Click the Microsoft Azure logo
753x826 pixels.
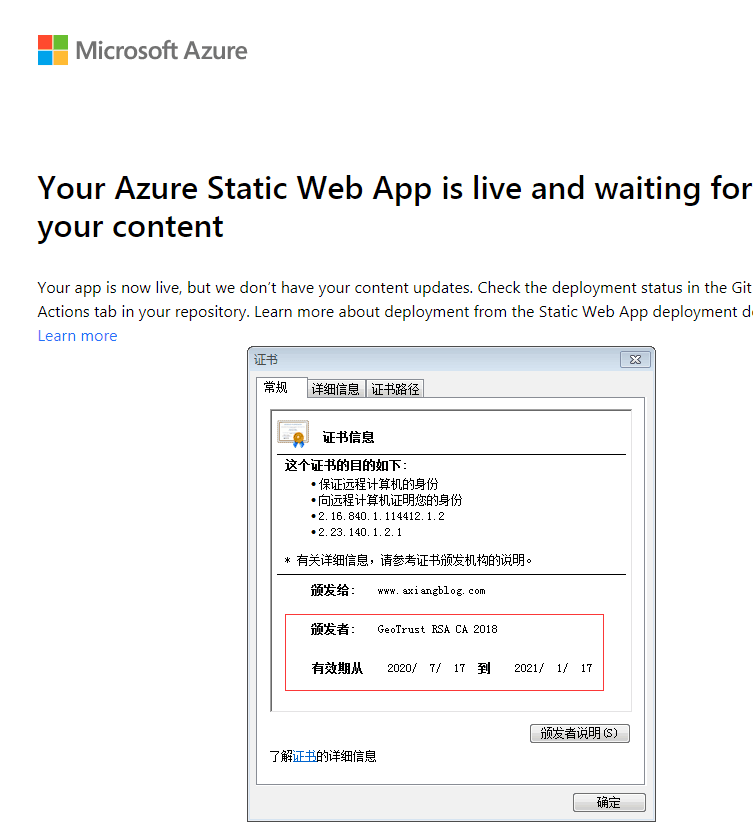(x=142, y=50)
